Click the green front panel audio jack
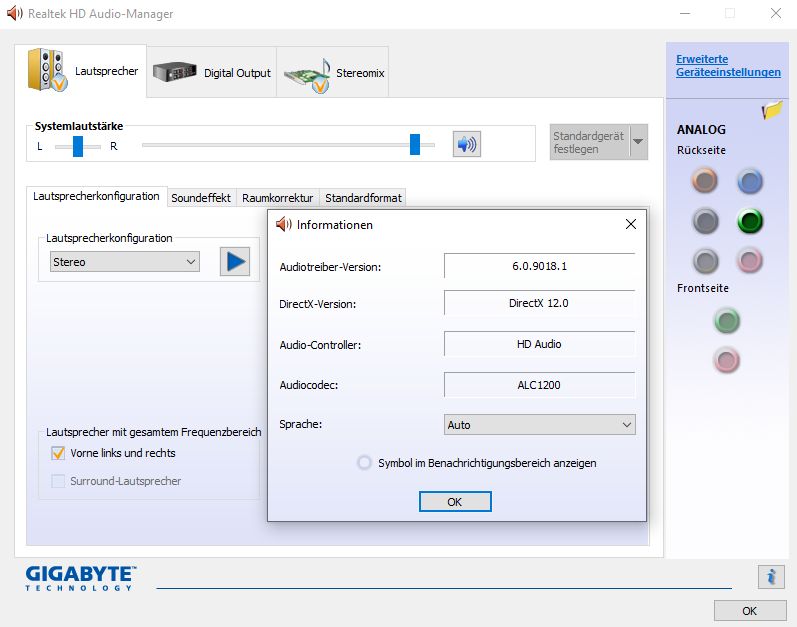Screen dimensions: 797x627 click(x=727, y=321)
